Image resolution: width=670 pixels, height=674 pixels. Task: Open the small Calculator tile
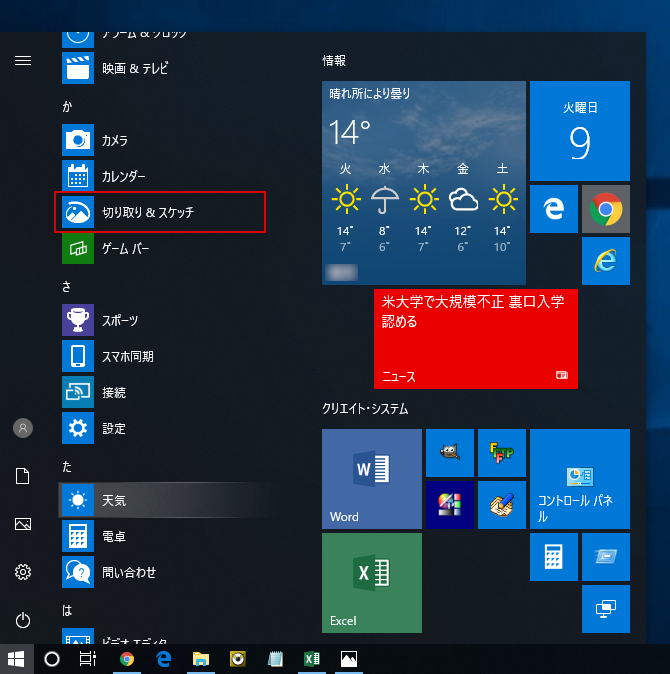(x=554, y=557)
